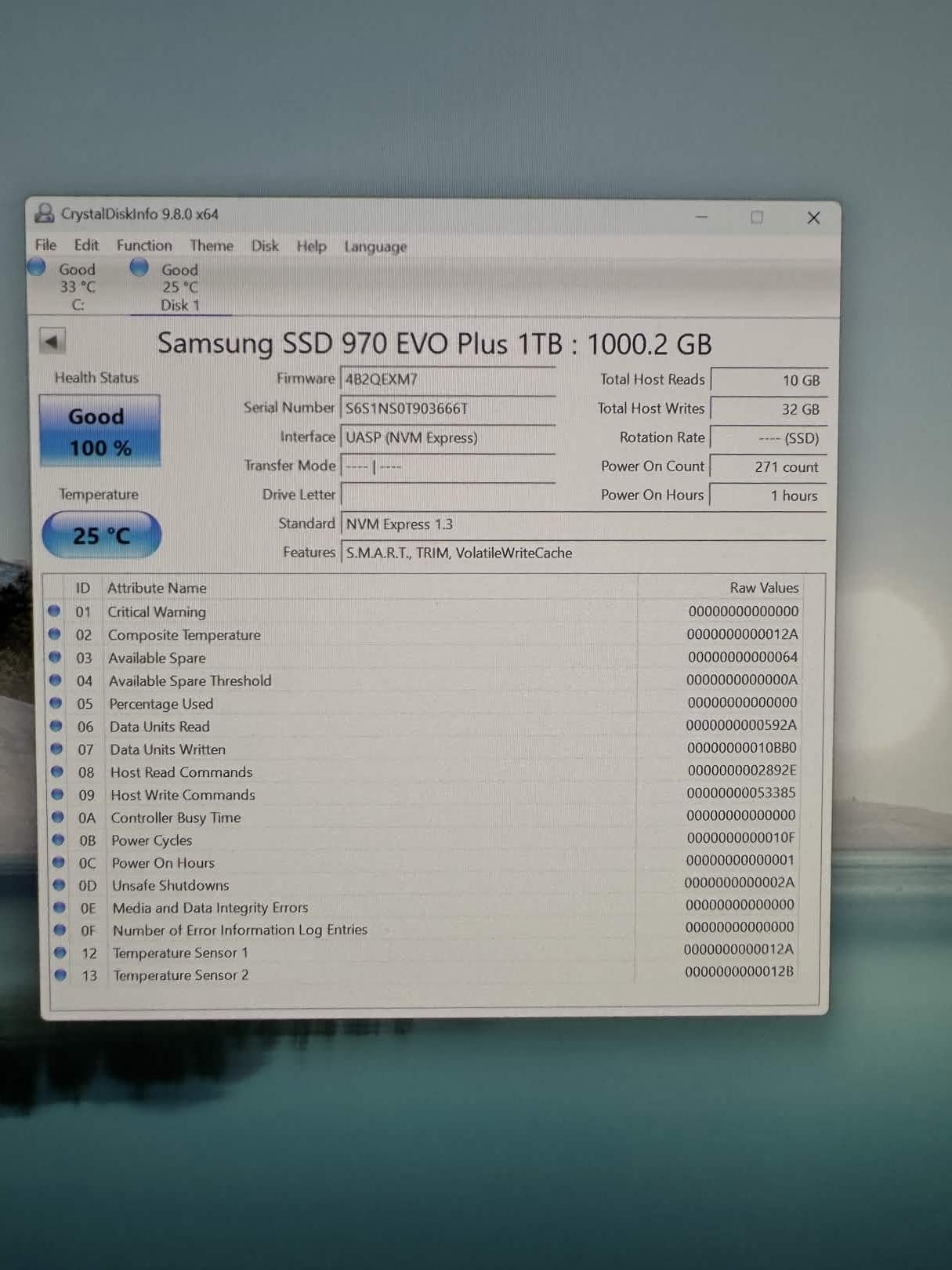
Task: Click the previous disk arrow button
Action: [52, 342]
